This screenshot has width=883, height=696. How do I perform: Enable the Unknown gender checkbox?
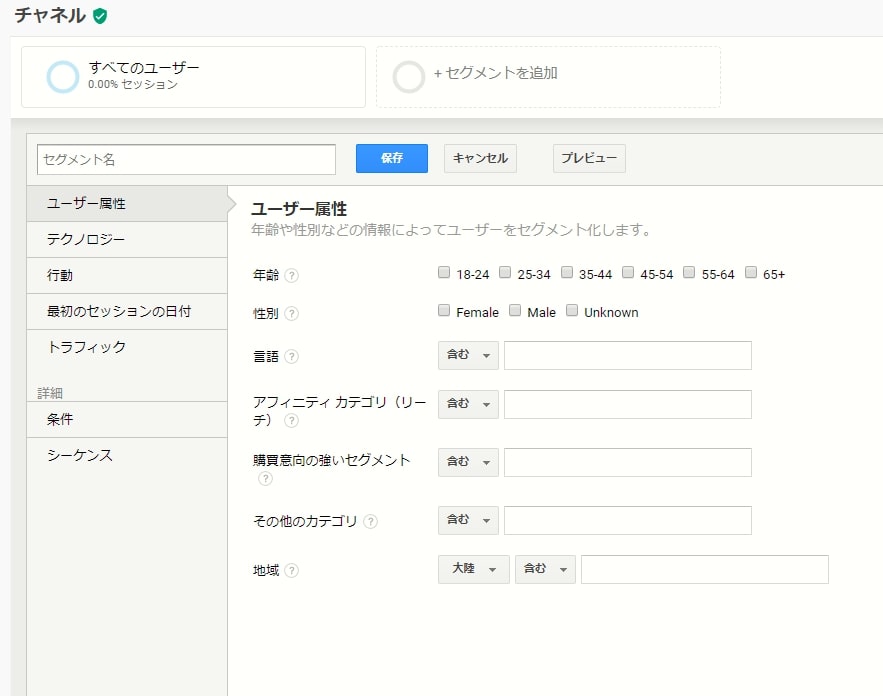pyautogui.click(x=572, y=310)
